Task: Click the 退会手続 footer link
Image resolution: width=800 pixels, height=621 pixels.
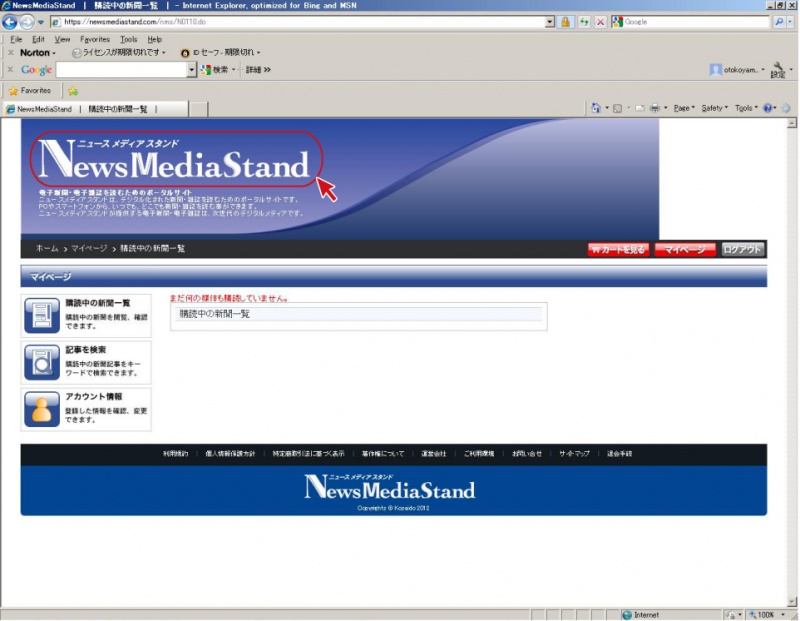Action: [x=619, y=454]
